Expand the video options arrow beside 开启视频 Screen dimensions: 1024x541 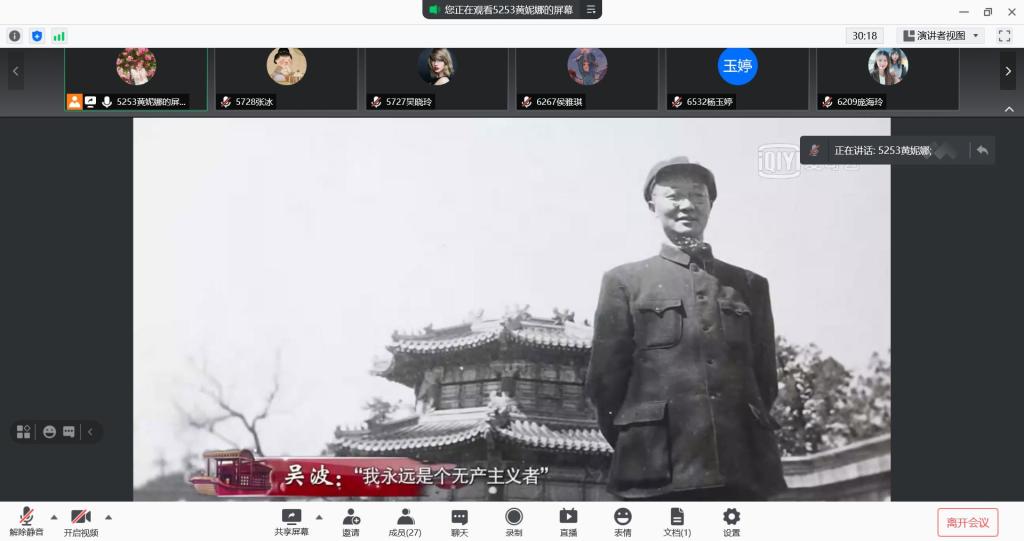[x=108, y=517]
